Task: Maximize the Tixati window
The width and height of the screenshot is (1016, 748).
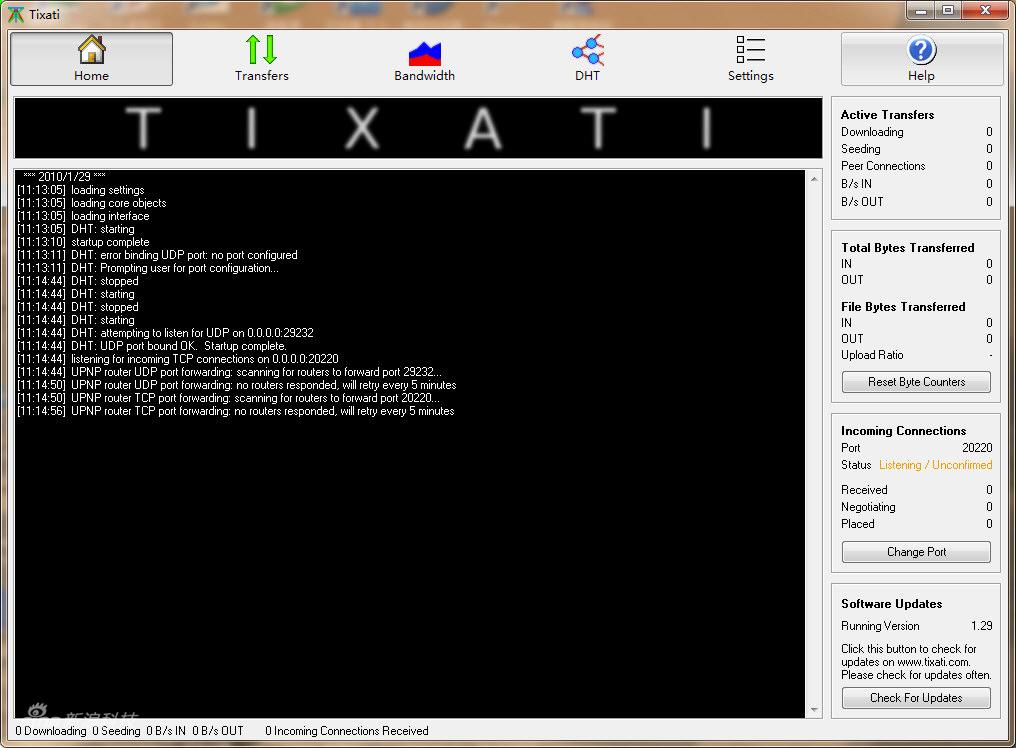Action: tap(948, 10)
